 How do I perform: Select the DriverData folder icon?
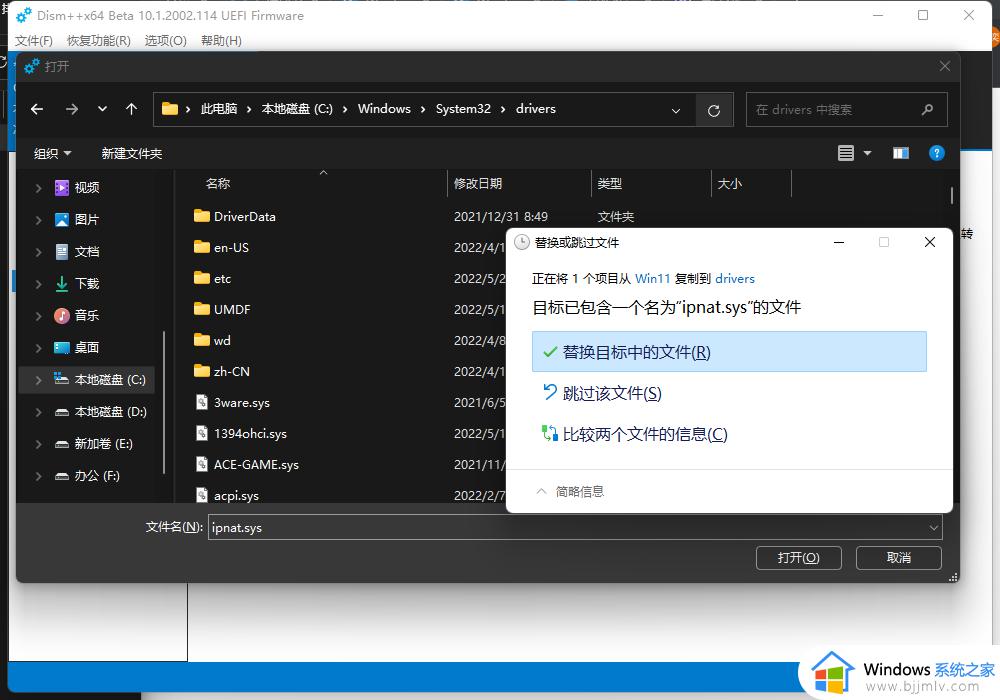202,216
